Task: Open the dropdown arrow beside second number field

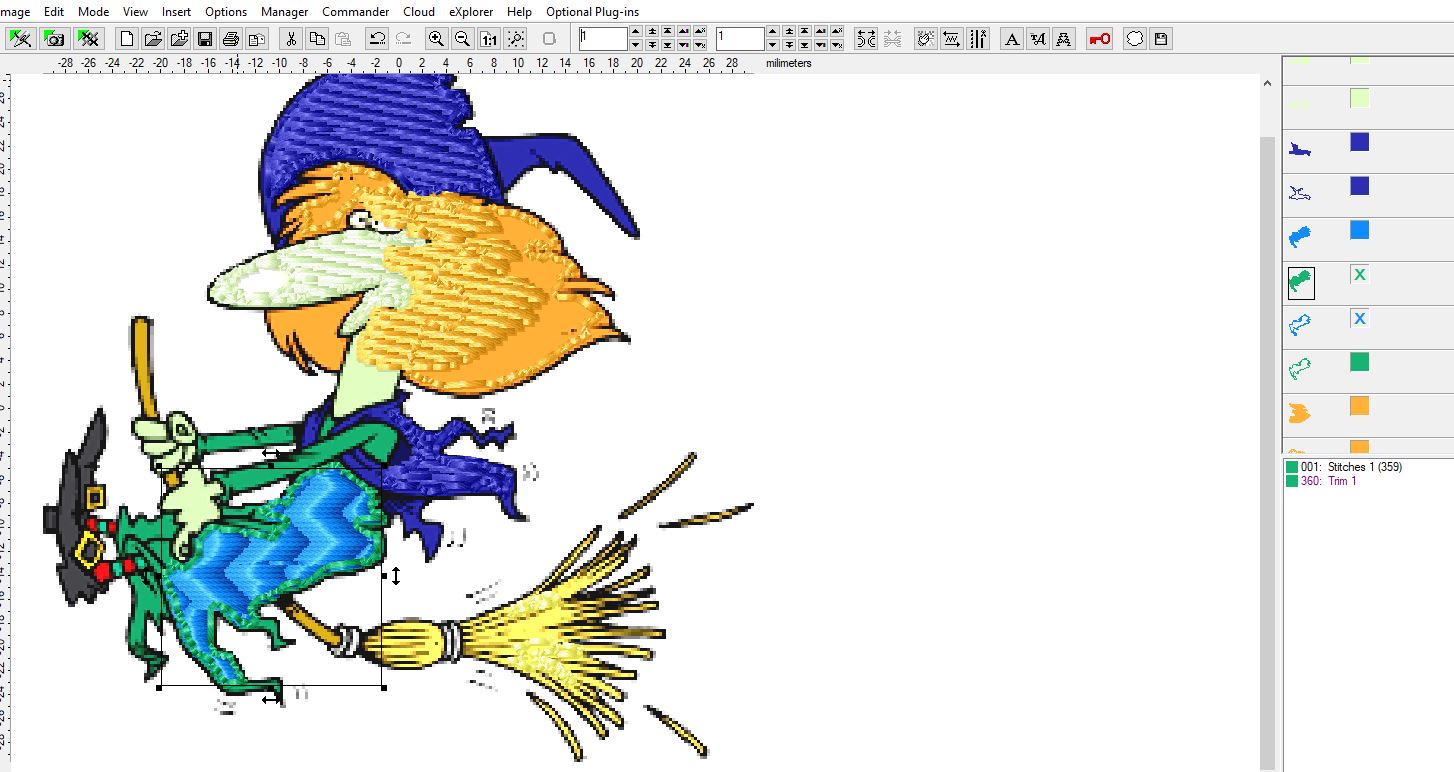Action: click(772, 45)
